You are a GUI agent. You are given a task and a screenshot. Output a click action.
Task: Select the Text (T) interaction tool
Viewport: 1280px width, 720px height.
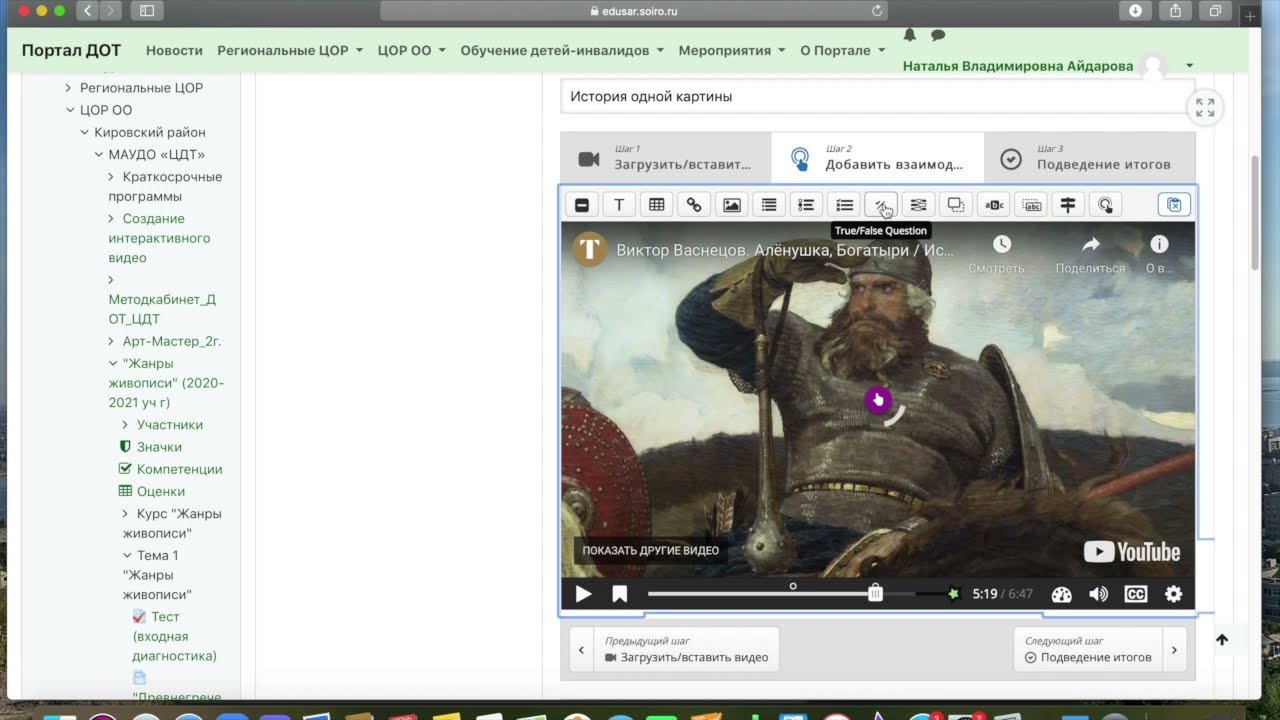(x=619, y=205)
